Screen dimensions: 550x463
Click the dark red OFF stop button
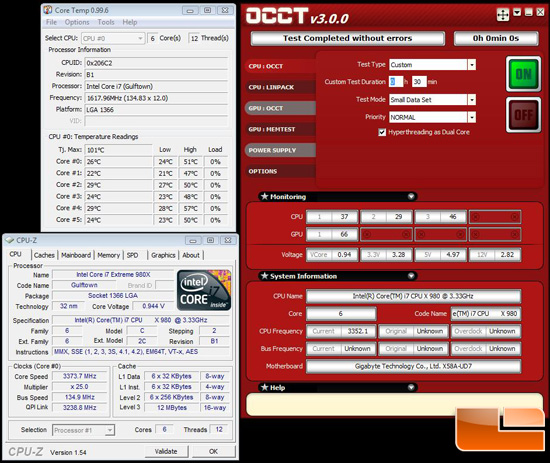coord(523,115)
